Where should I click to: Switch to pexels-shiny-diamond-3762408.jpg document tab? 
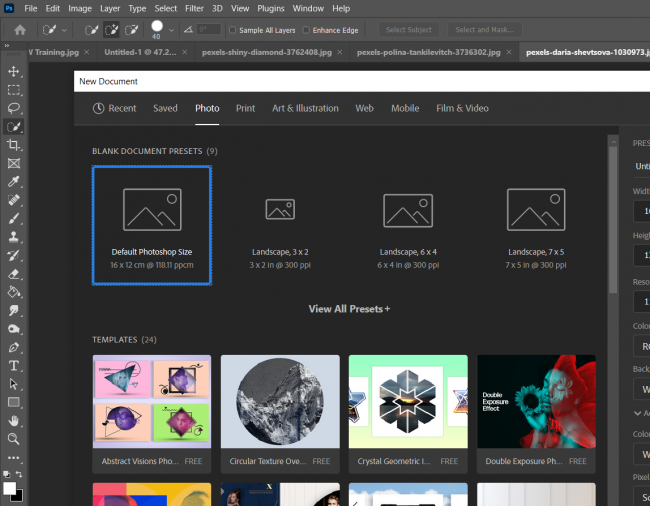pyautogui.click(x=267, y=52)
